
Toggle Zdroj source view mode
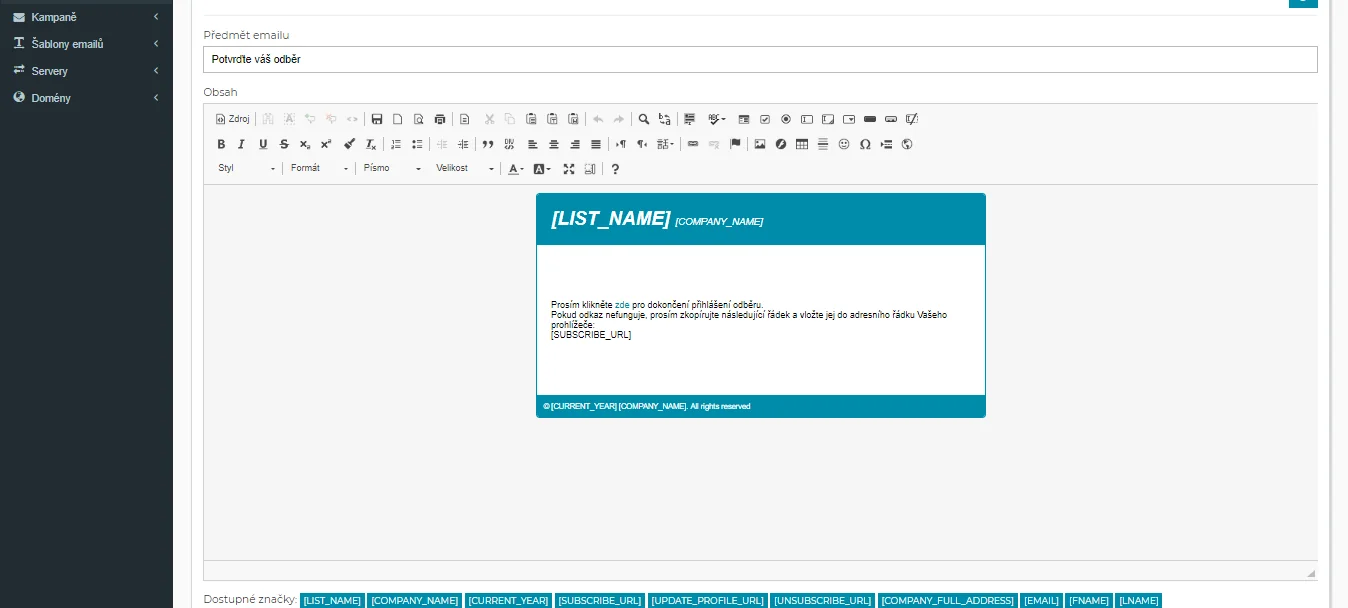pyautogui.click(x=233, y=119)
